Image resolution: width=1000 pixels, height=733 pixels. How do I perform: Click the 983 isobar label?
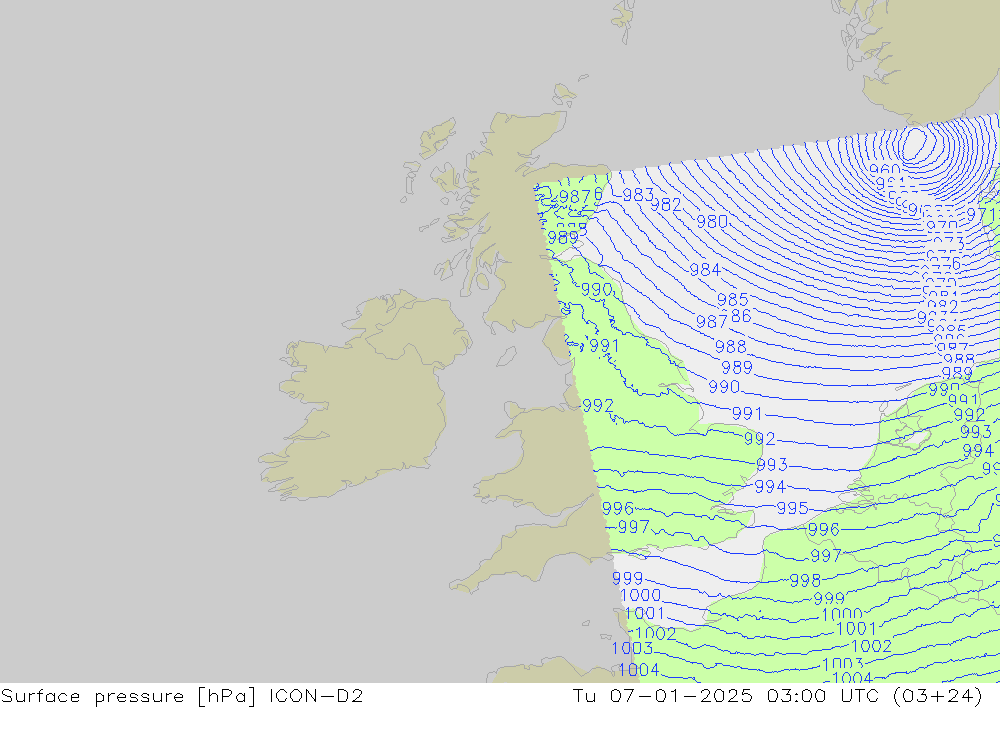coord(638,195)
